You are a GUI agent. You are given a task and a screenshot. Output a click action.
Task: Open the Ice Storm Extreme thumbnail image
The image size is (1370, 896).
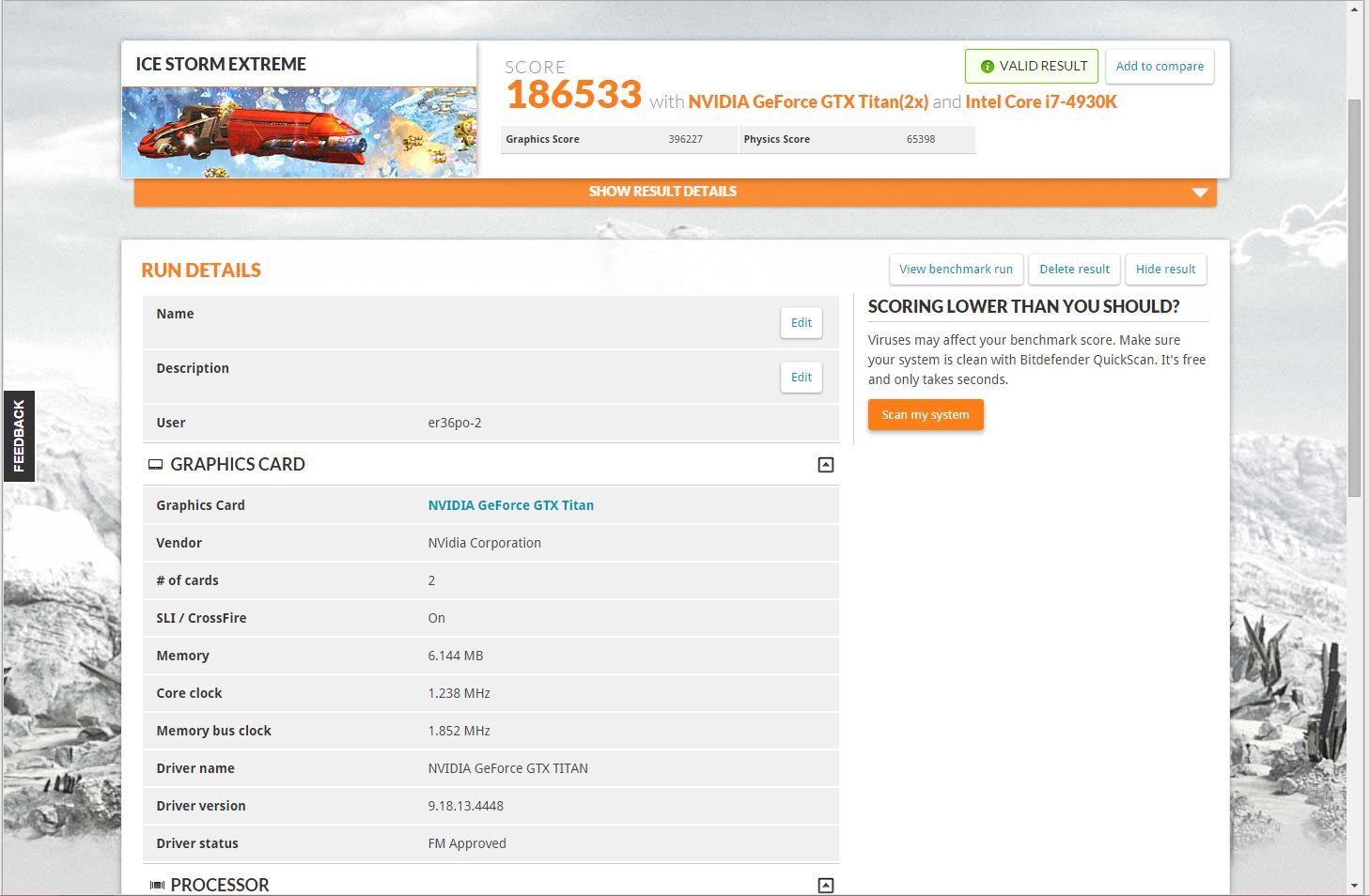pyautogui.click(x=299, y=131)
